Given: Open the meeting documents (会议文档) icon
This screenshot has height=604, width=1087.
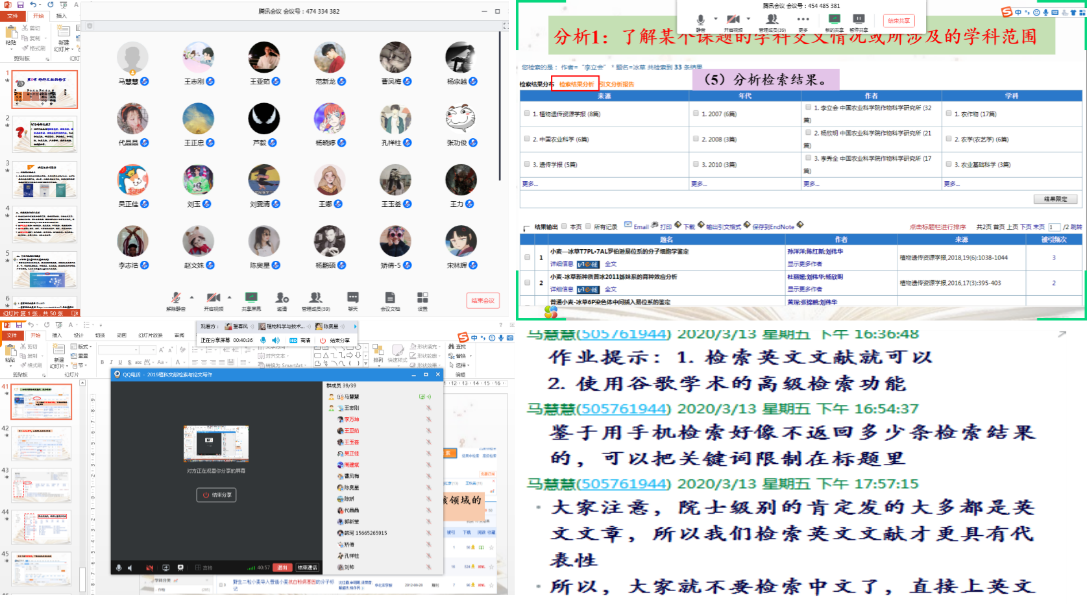Looking at the screenshot, I should [389, 297].
